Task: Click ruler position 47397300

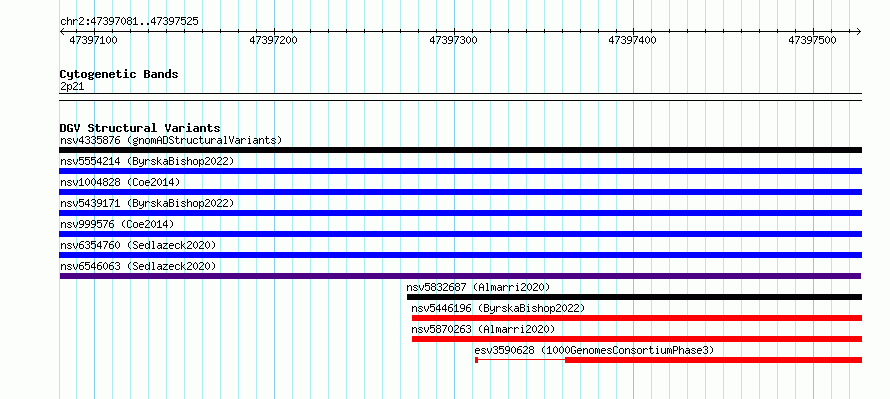Action: (x=453, y=40)
